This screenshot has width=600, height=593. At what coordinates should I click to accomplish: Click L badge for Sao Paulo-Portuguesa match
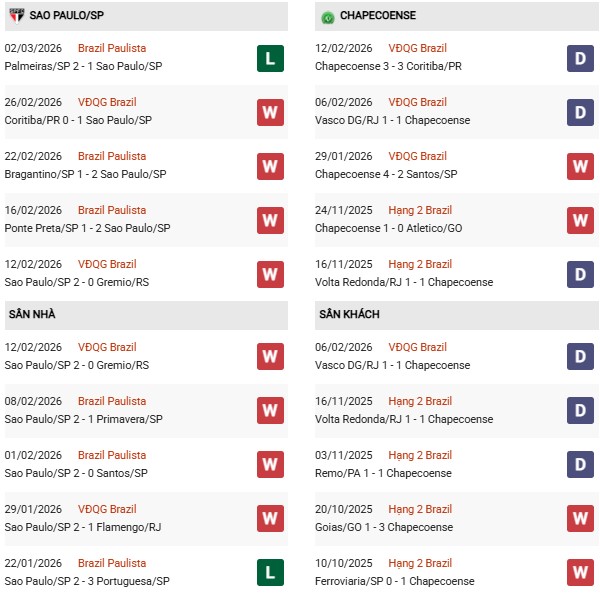[x=270, y=573]
